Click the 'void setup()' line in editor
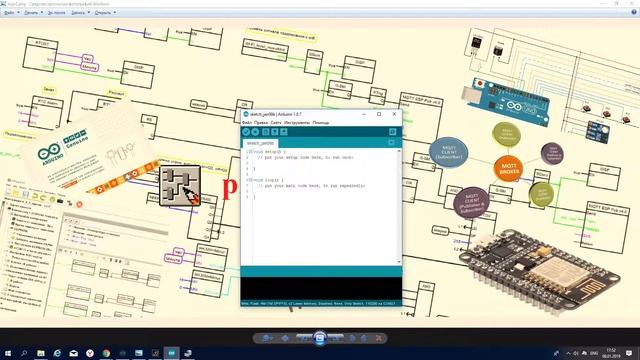 coord(269,151)
